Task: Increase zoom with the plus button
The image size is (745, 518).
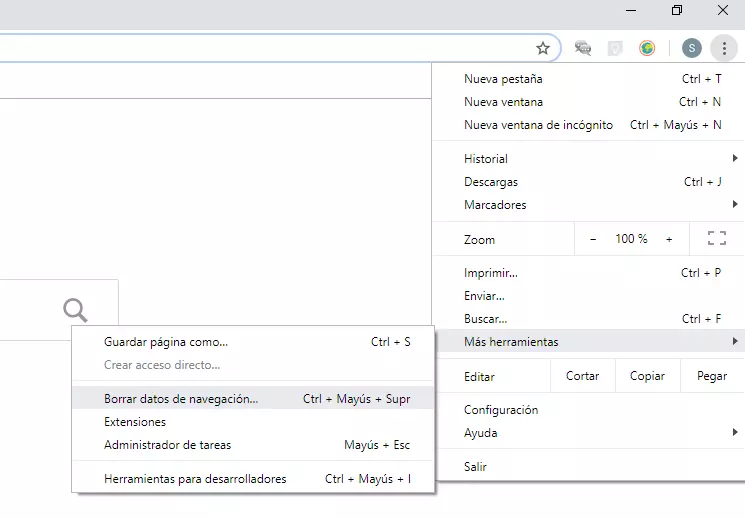Action: 669,239
